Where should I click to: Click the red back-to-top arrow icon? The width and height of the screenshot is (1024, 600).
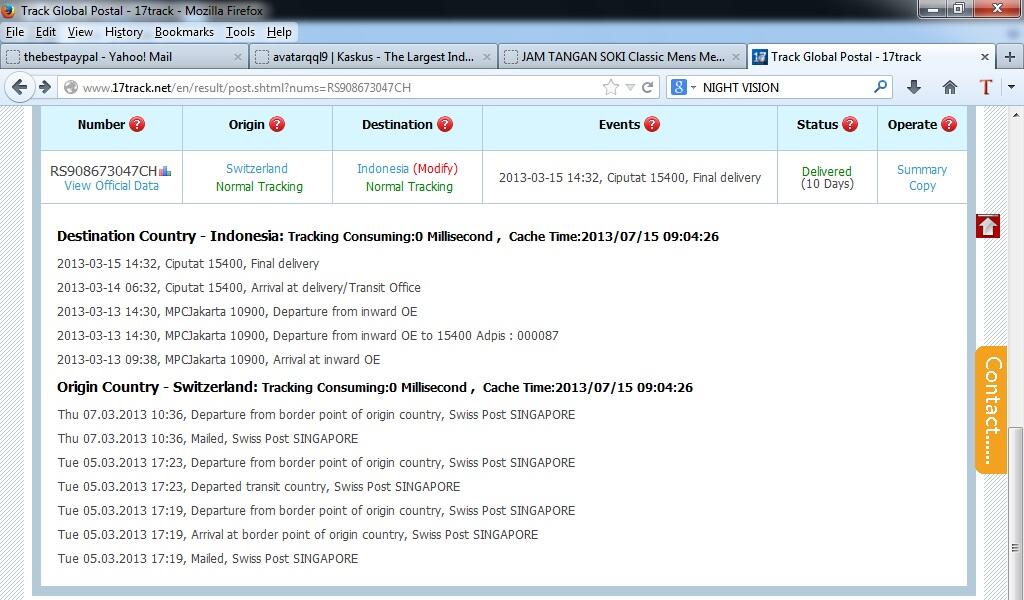tap(987, 227)
